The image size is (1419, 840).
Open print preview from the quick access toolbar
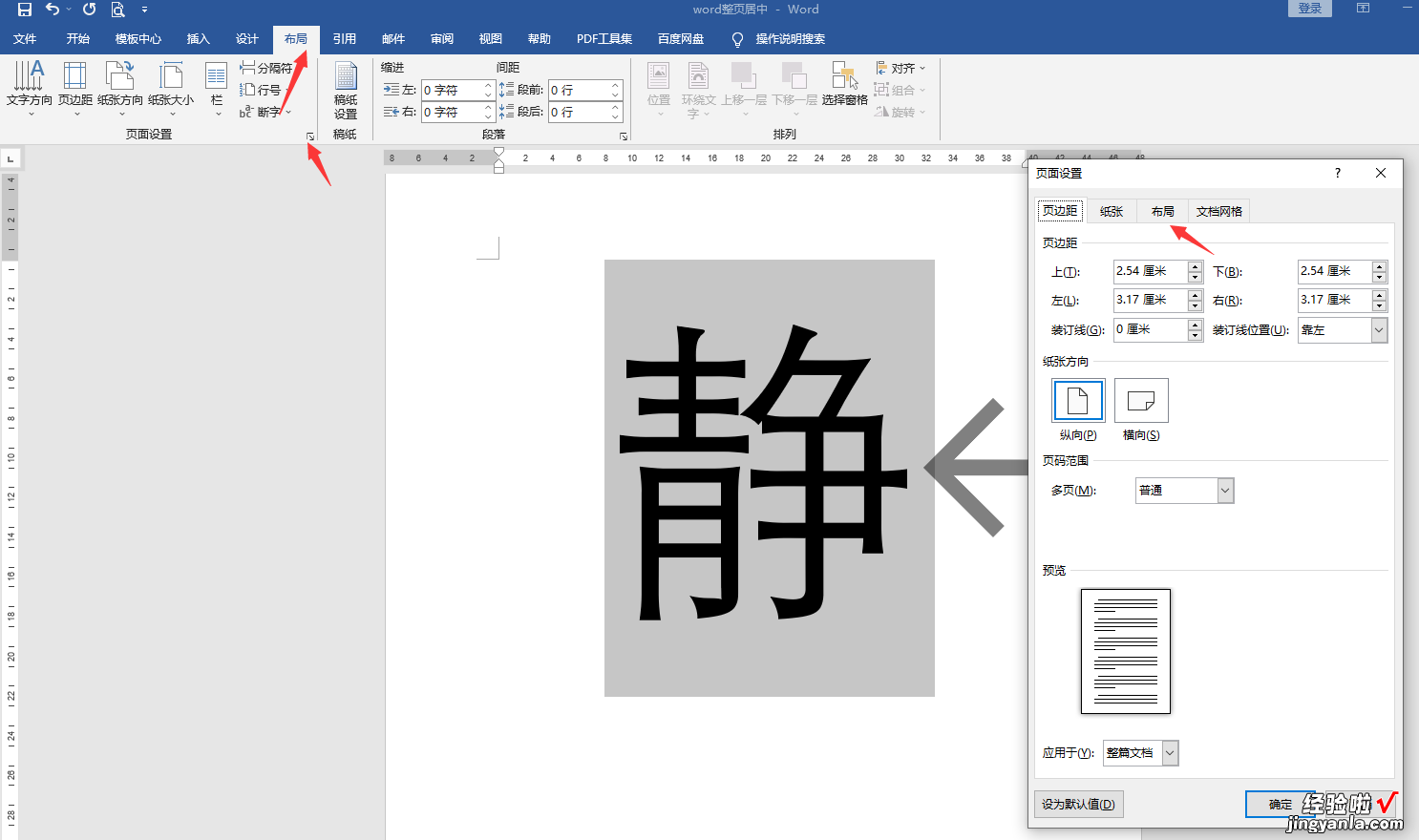[117, 10]
